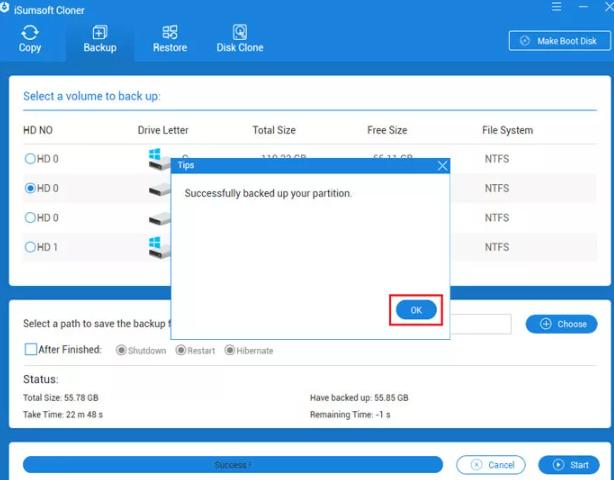Click 'Take Time: 22 m 48 s' text

tap(63, 414)
